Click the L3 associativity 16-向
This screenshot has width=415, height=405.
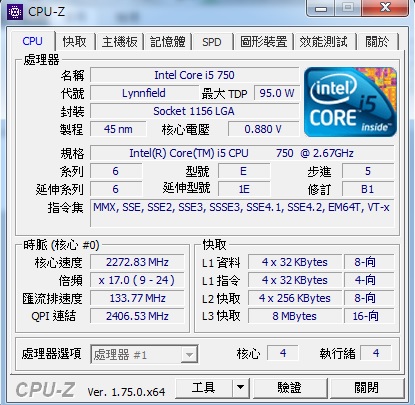coord(369,316)
